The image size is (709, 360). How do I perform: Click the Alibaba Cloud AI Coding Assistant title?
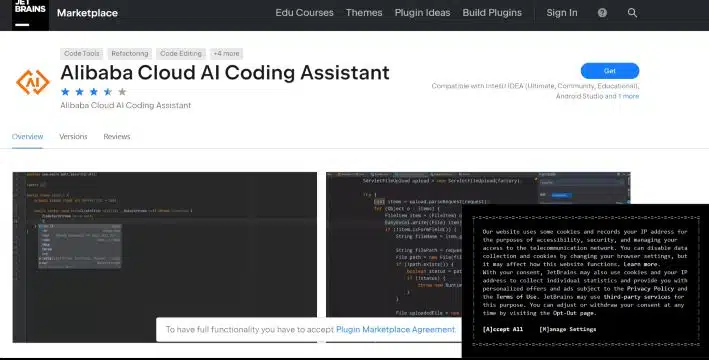[x=225, y=73]
